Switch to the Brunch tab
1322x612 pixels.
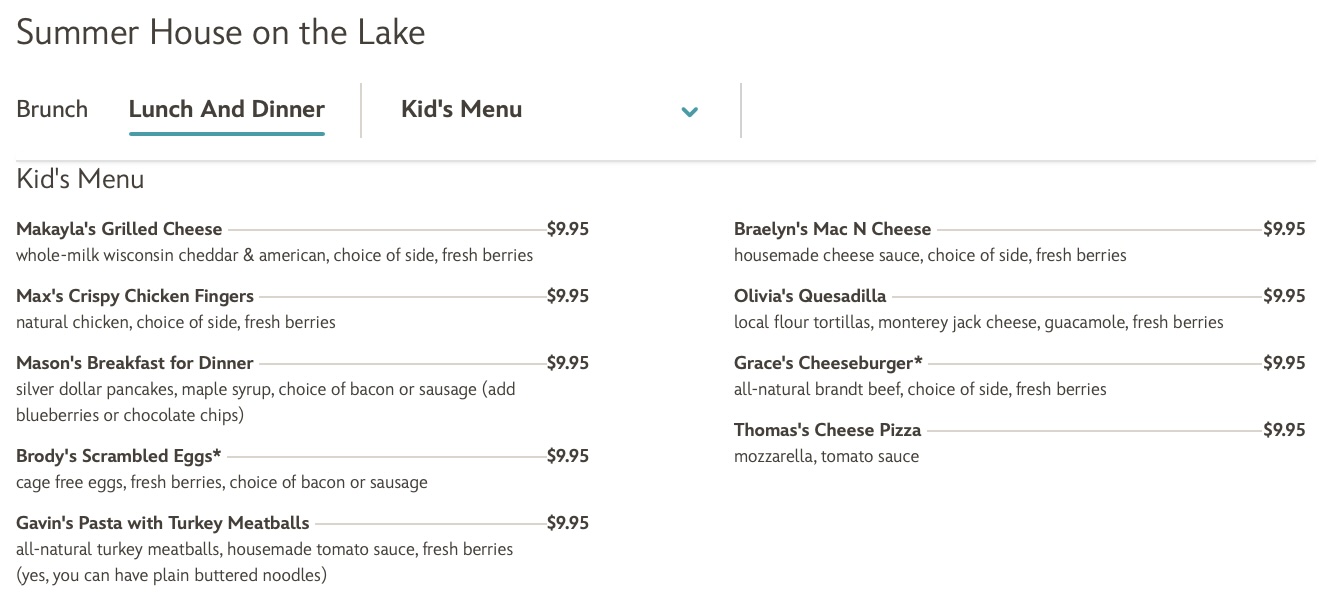coord(51,109)
